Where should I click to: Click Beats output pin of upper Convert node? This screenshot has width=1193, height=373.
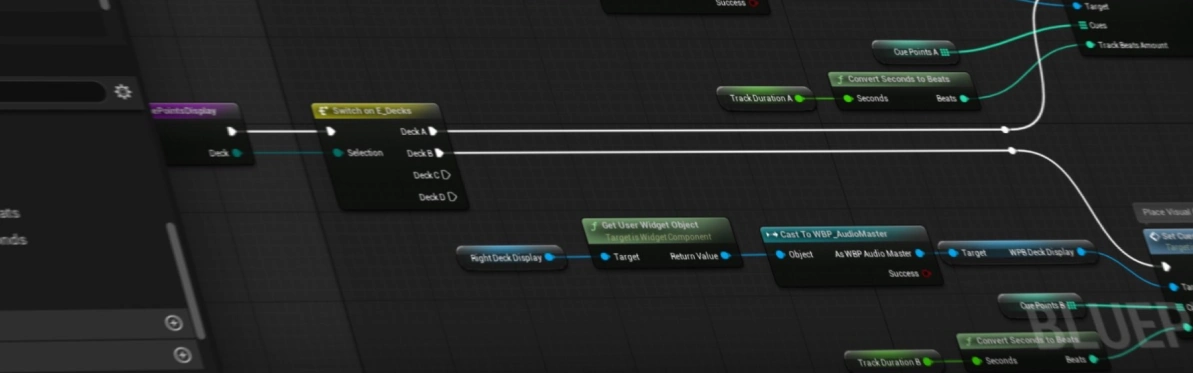coord(964,98)
